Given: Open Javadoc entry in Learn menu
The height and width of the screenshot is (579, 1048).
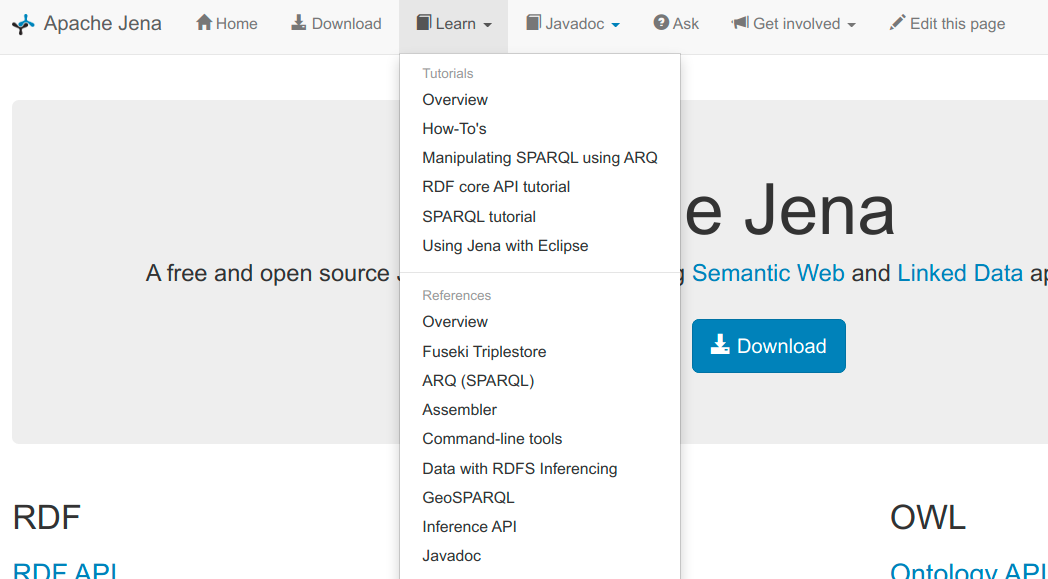Looking at the screenshot, I should coord(452,556).
